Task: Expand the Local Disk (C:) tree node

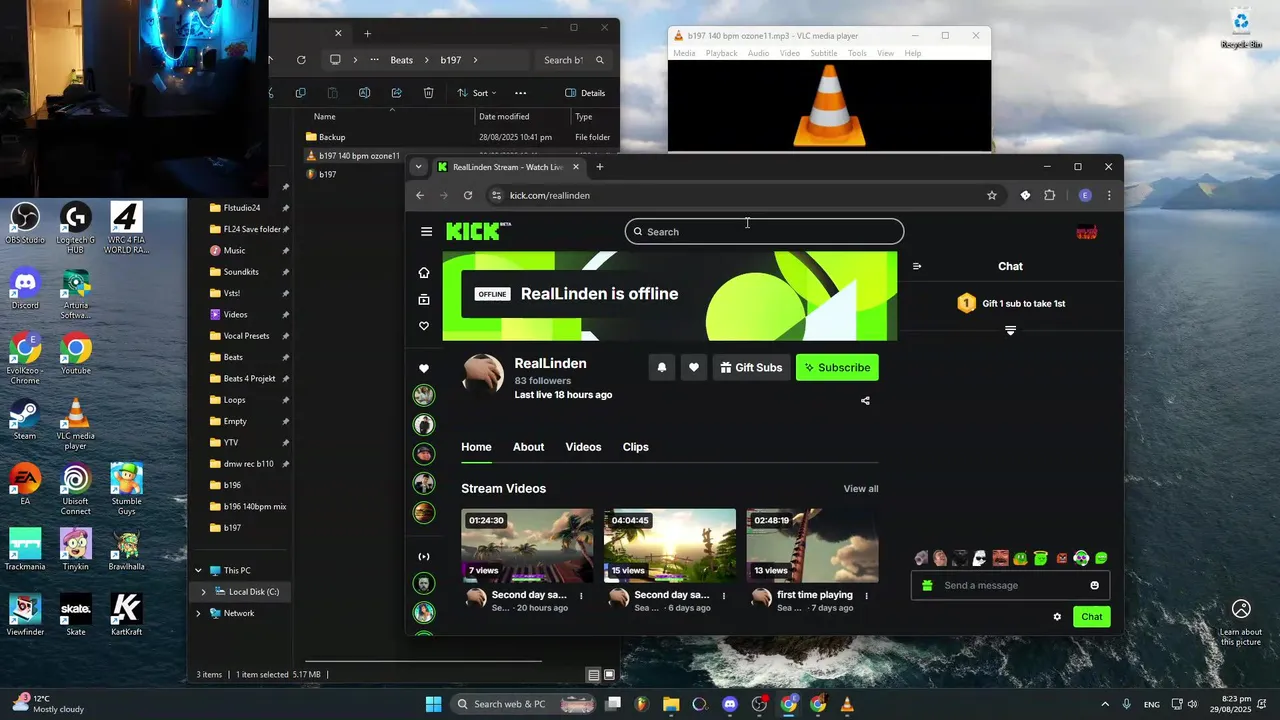Action: (x=203, y=592)
